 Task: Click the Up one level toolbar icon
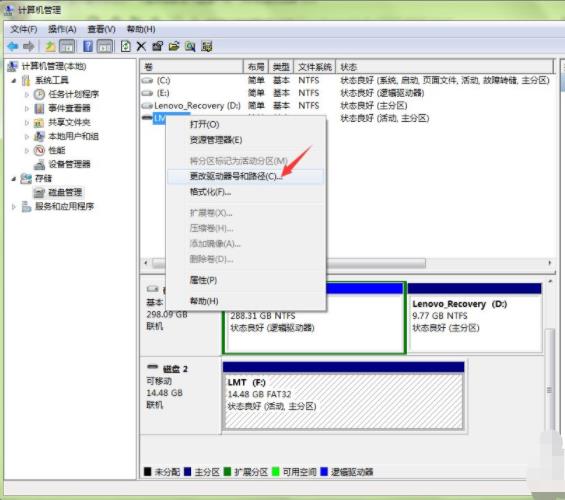(50, 46)
